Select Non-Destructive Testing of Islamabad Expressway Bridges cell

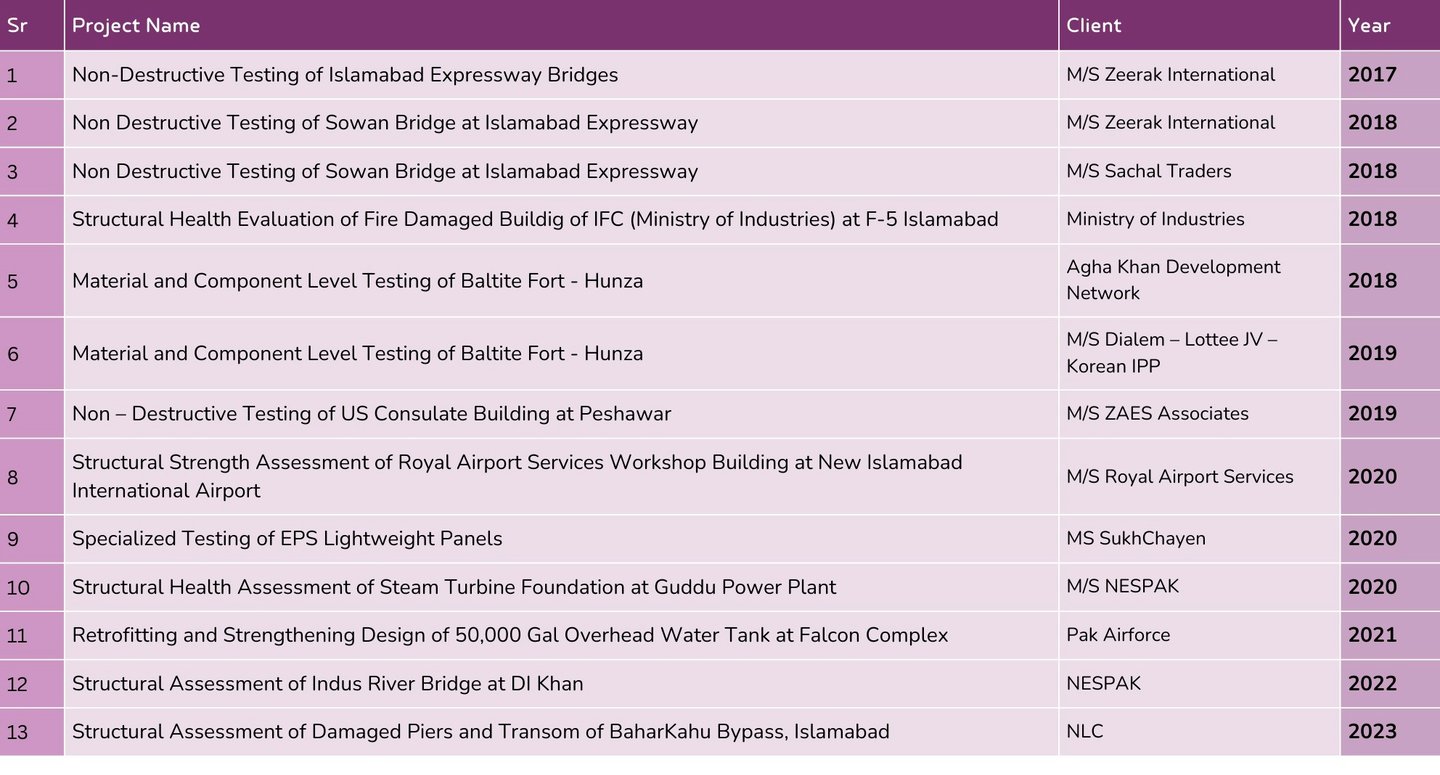click(561, 75)
